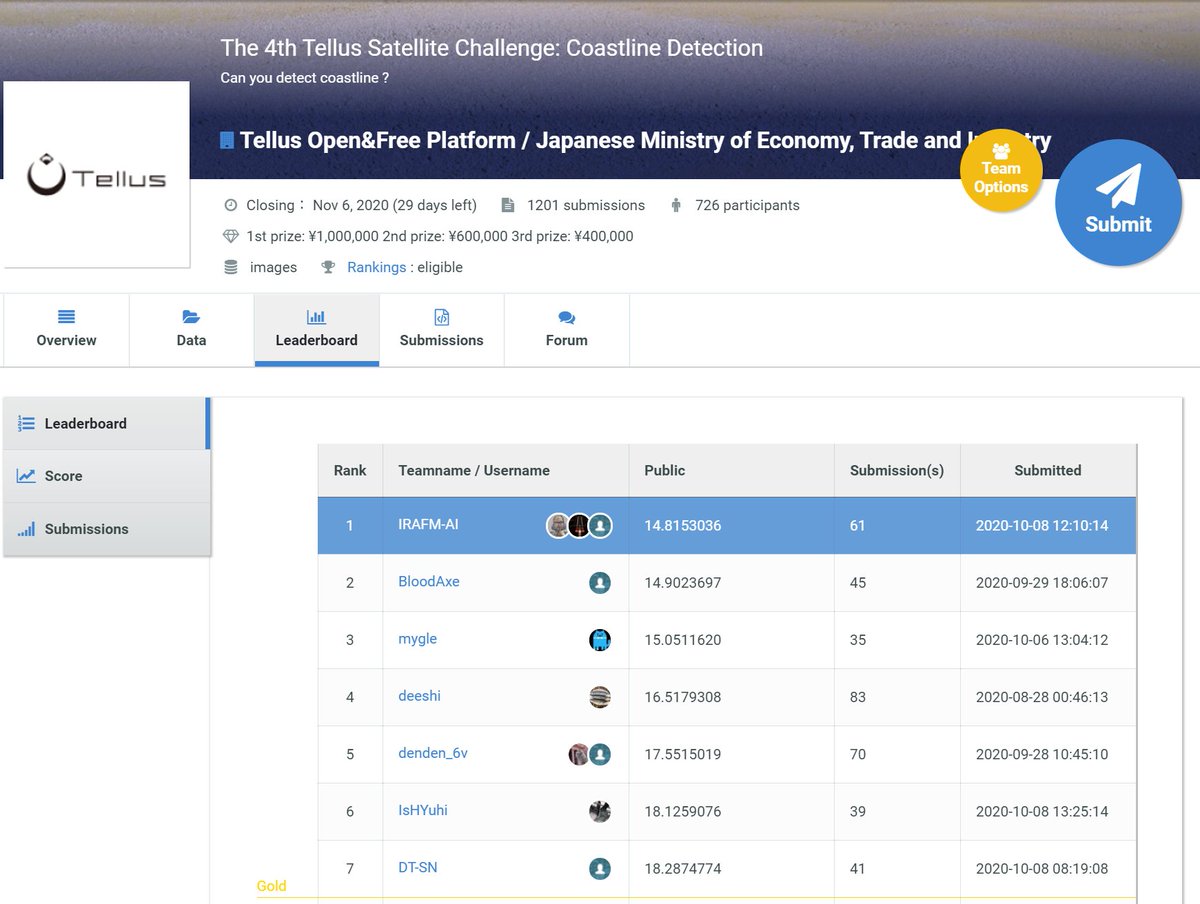Viewport: 1200px width, 904px height.
Task: Switch to the Submissions tab
Action: click(441, 329)
